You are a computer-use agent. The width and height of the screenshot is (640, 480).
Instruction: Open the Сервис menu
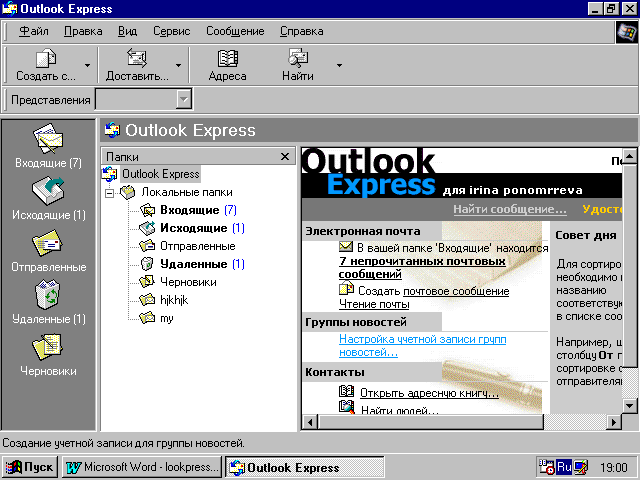[x=171, y=31]
